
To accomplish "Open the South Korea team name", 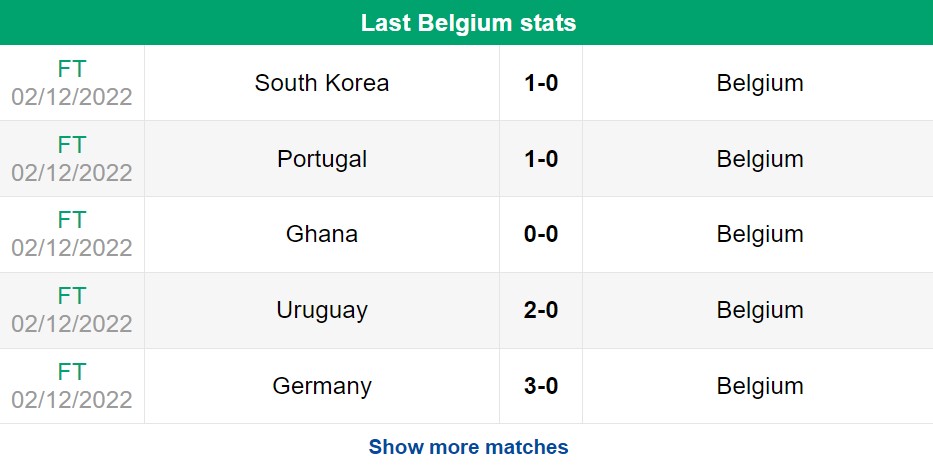I will pyautogui.click(x=322, y=83).
